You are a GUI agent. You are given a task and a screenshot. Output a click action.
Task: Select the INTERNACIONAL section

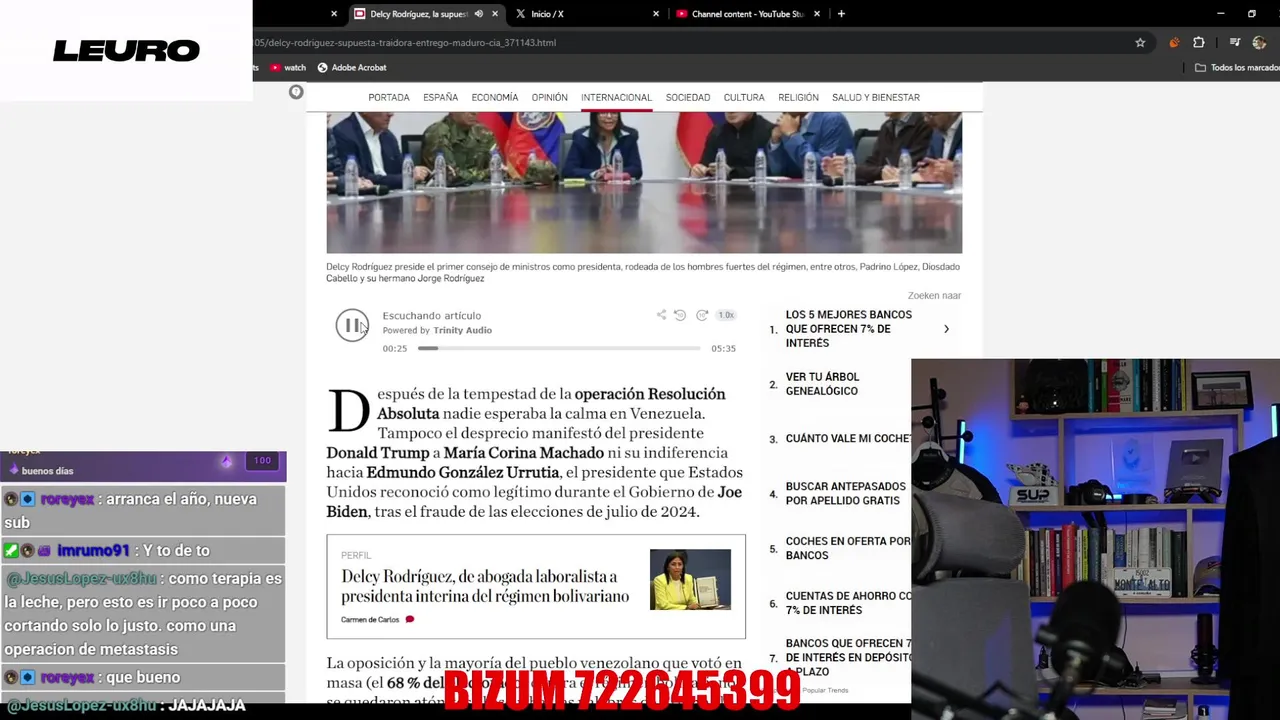[616, 97]
